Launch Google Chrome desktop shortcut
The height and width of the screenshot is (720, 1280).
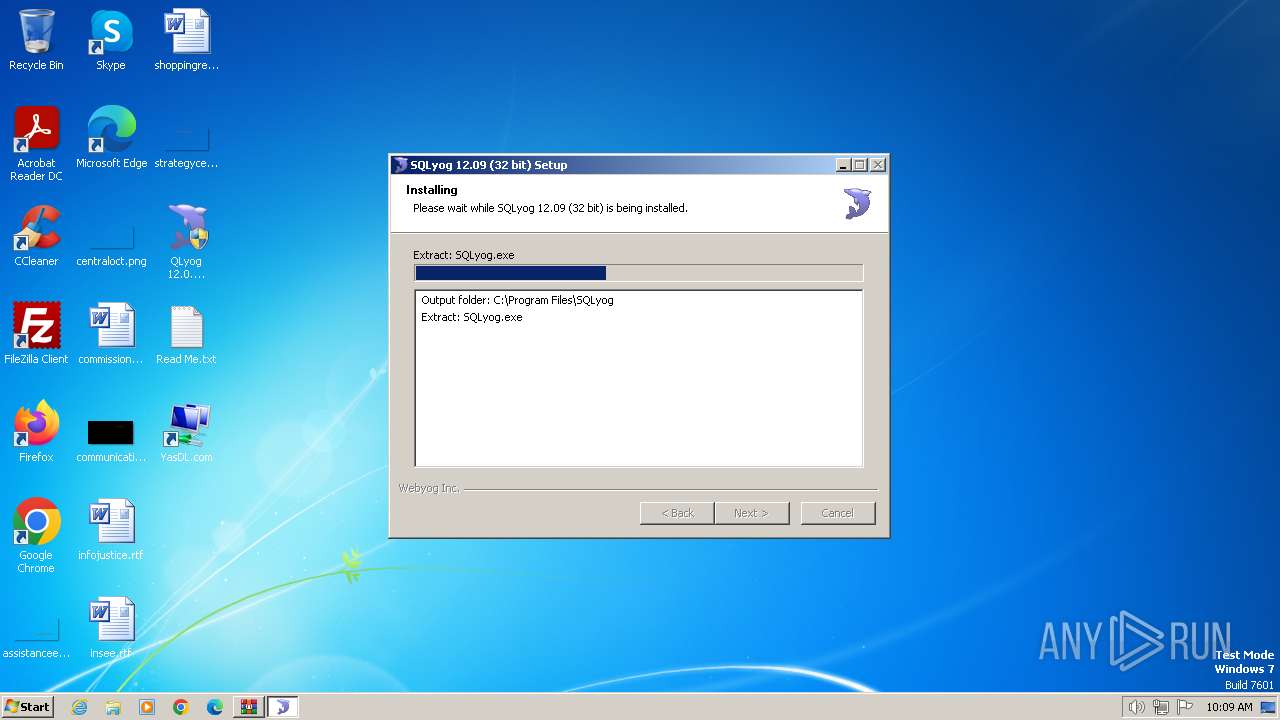point(36,536)
